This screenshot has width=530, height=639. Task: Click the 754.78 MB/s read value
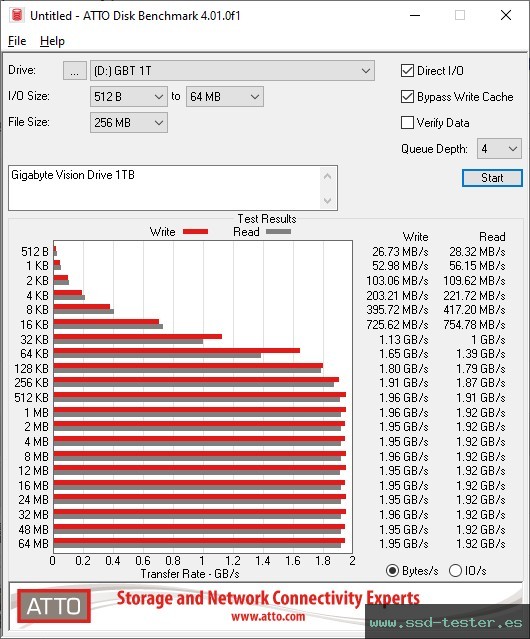[474, 325]
